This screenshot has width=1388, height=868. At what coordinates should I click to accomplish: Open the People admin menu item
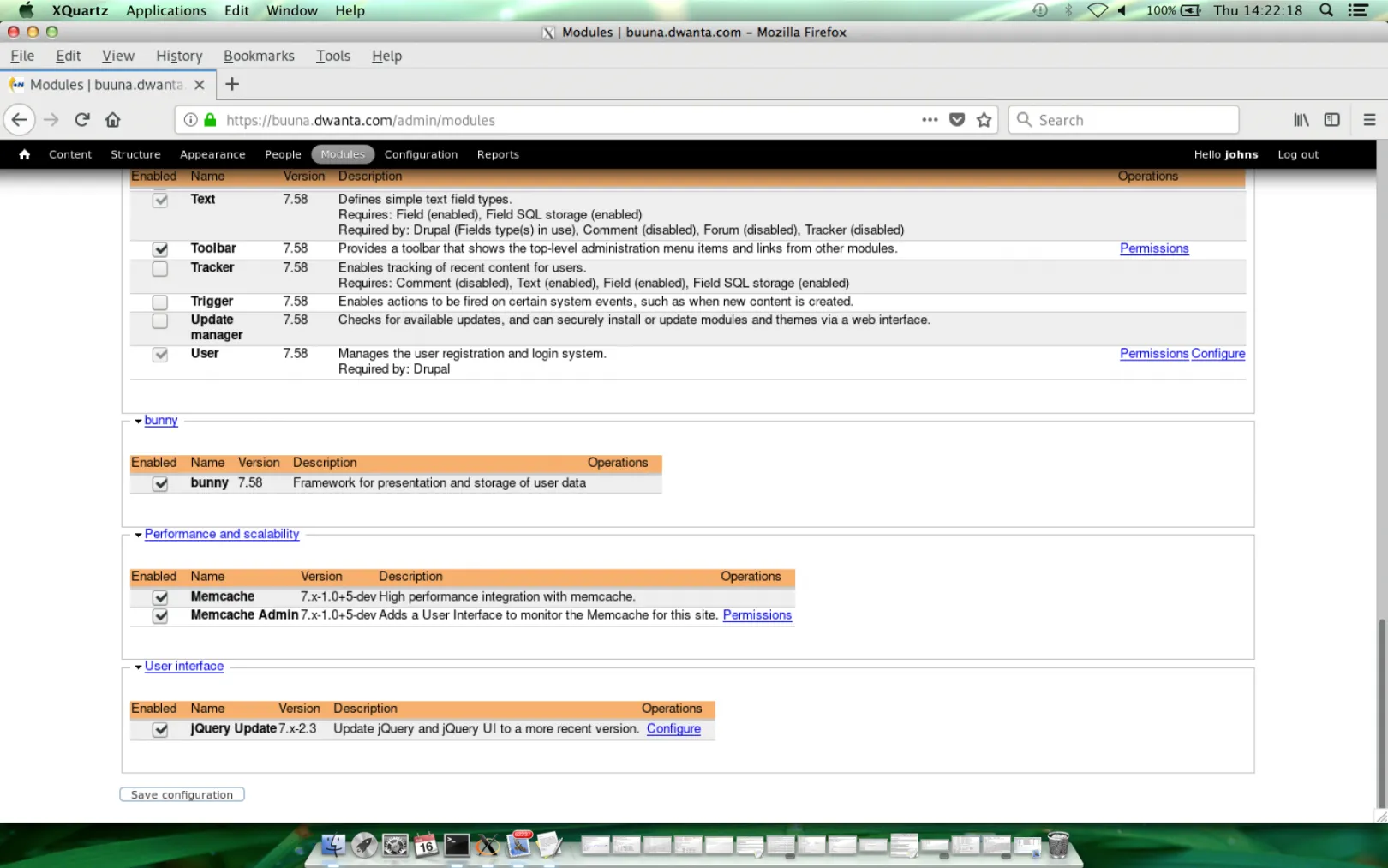point(283,154)
